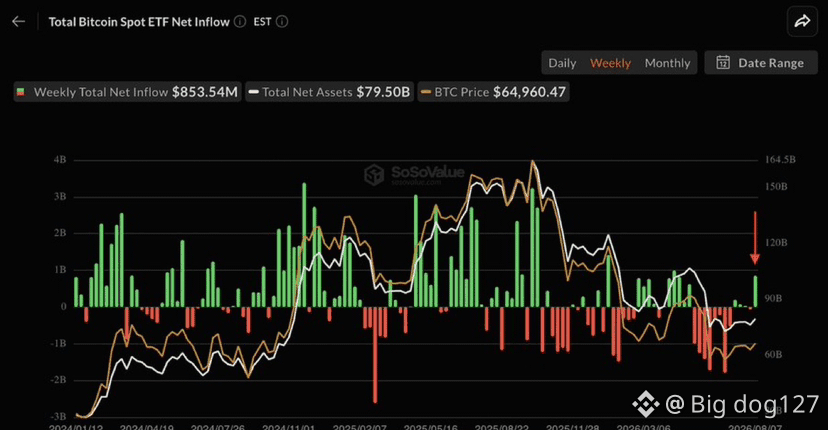828x430 pixels.
Task: Show info icon beside EST label
Action: pyautogui.click(x=282, y=22)
